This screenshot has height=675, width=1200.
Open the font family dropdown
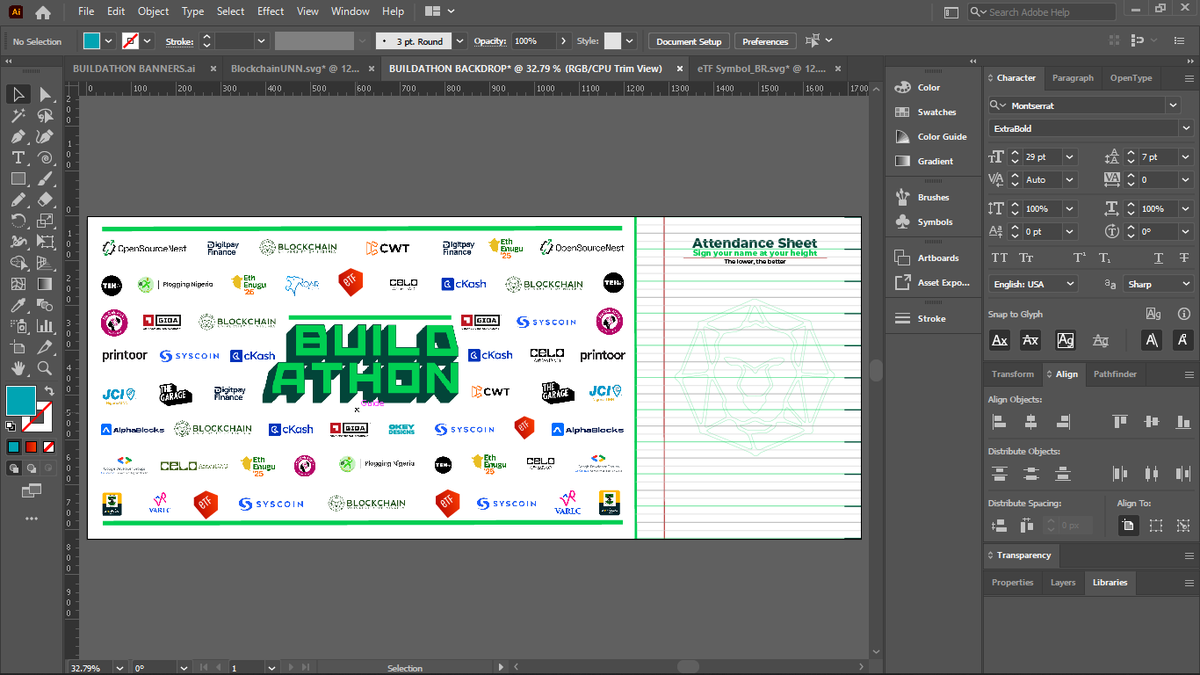point(1173,105)
